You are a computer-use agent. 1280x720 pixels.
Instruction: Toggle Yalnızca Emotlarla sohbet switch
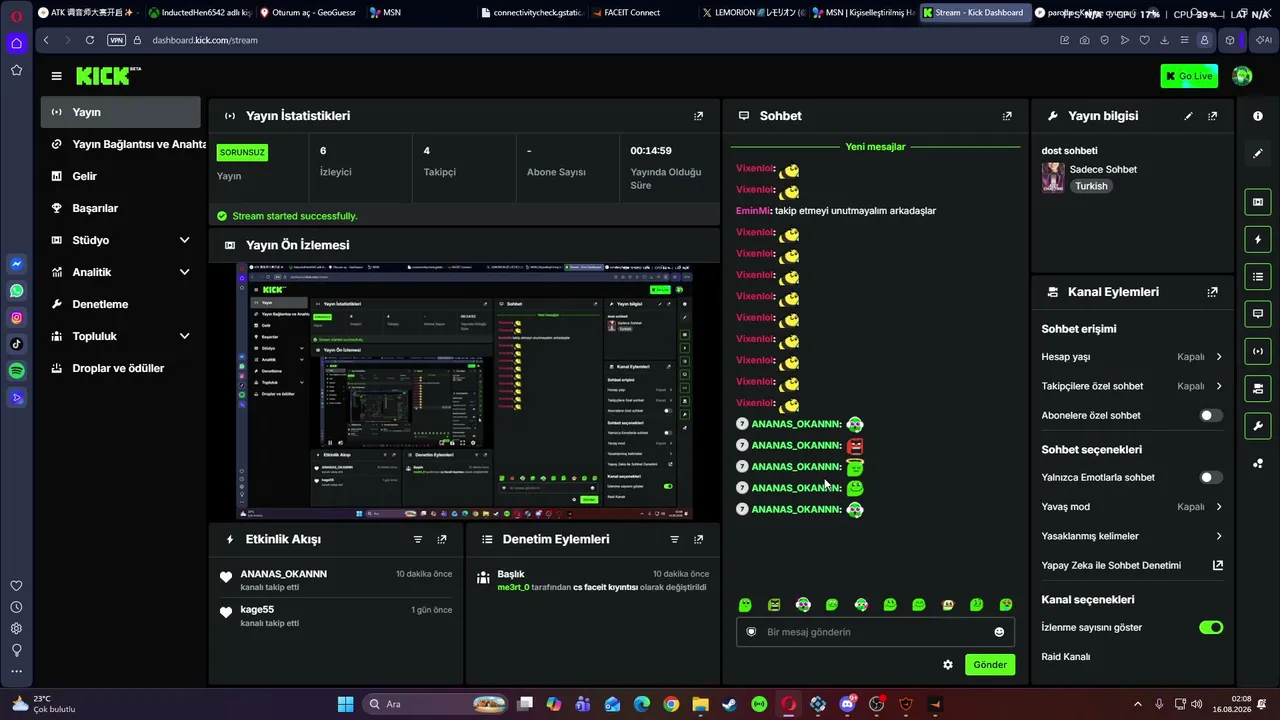pyautogui.click(x=1211, y=477)
